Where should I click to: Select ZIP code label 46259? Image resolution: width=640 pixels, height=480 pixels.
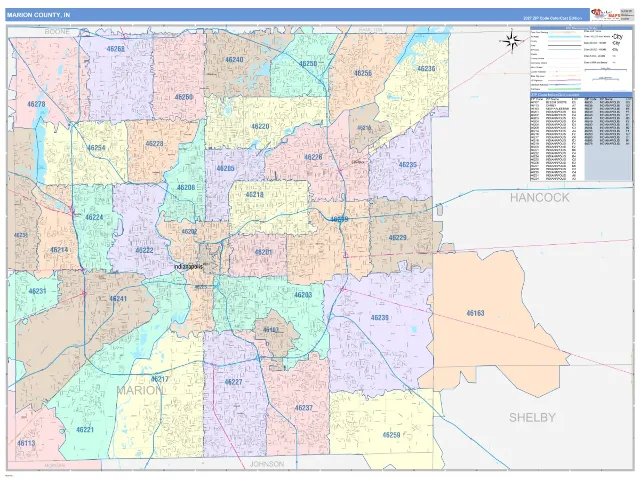(x=391, y=435)
